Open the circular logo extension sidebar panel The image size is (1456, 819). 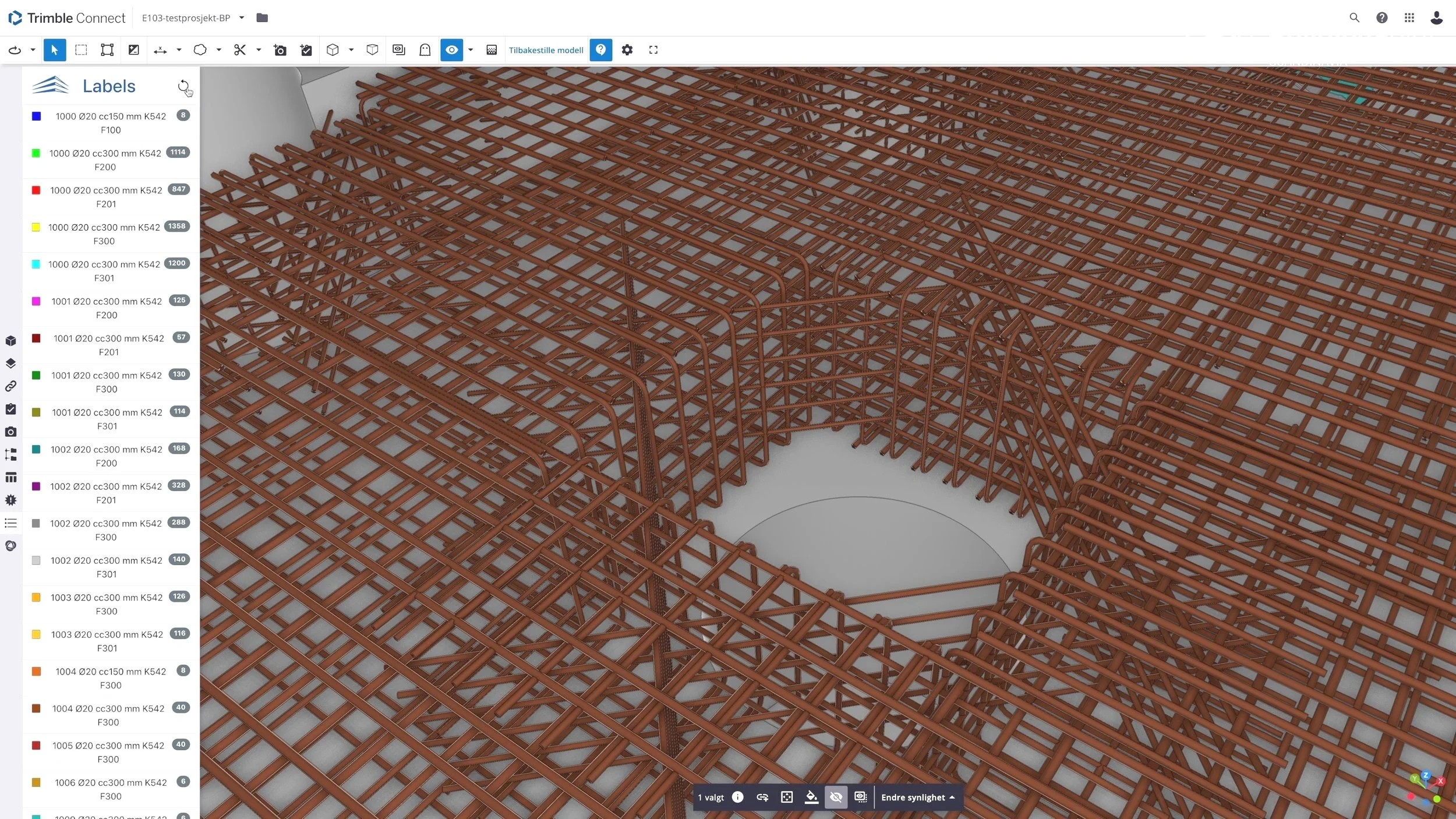[10, 546]
